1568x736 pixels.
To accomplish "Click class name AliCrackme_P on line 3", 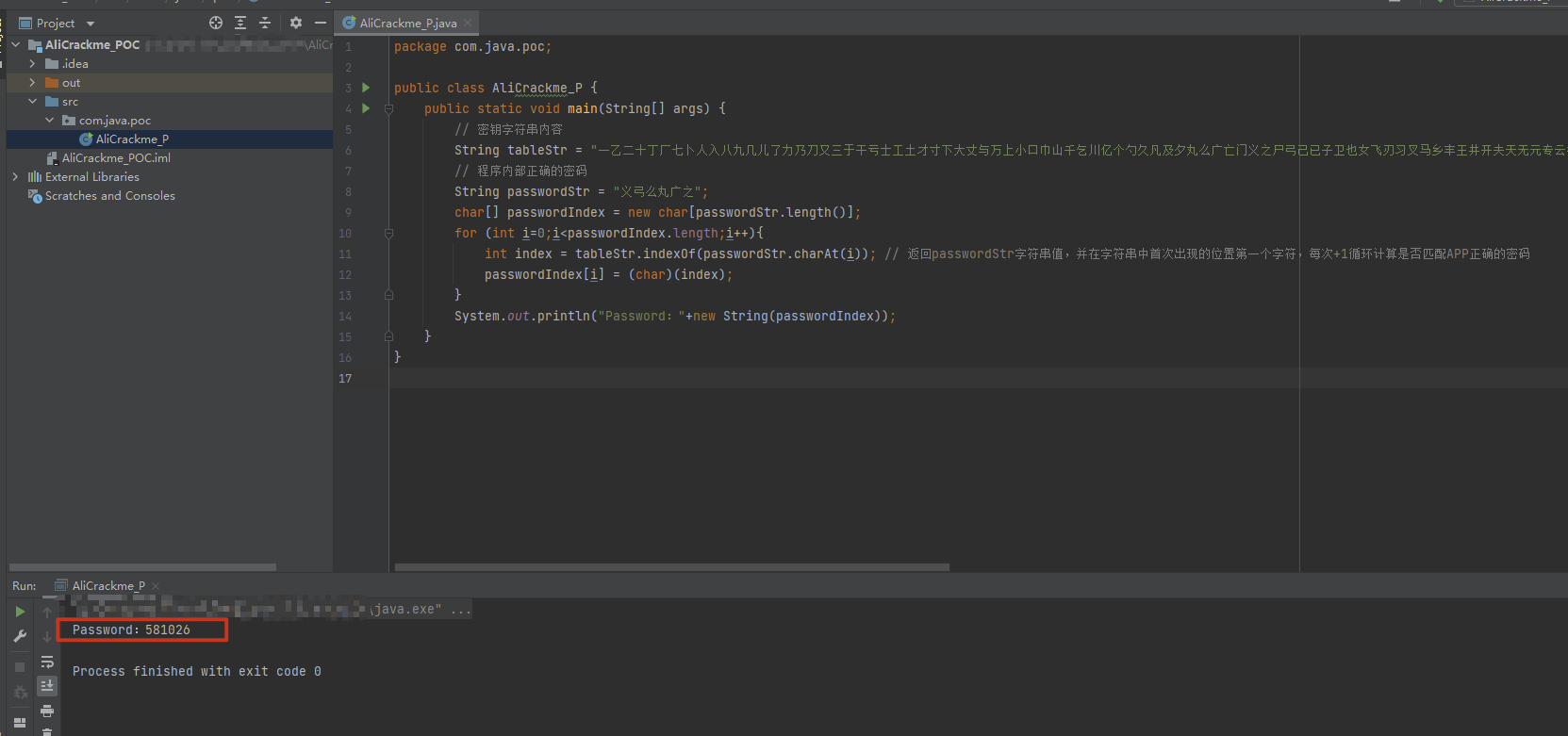I will [x=537, y=88].
